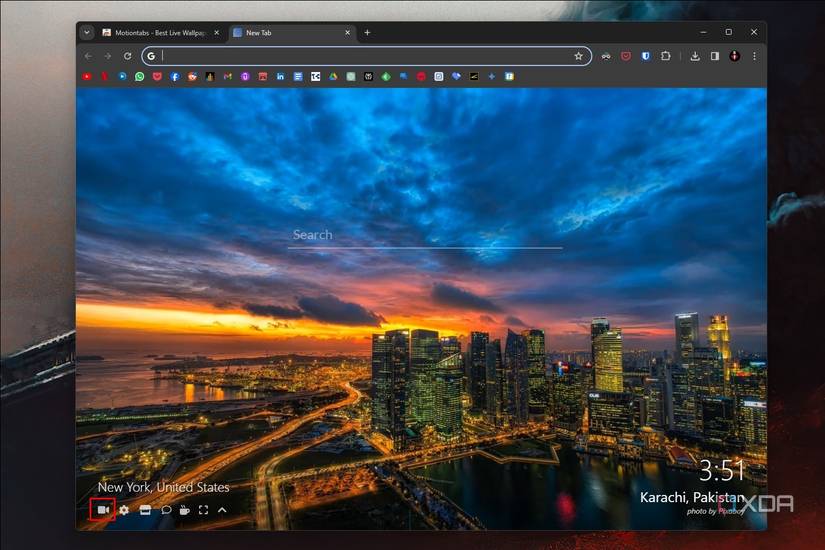825x550 pixels.
Task: Open the Reddit bookmark
Action: pos(193,76)
